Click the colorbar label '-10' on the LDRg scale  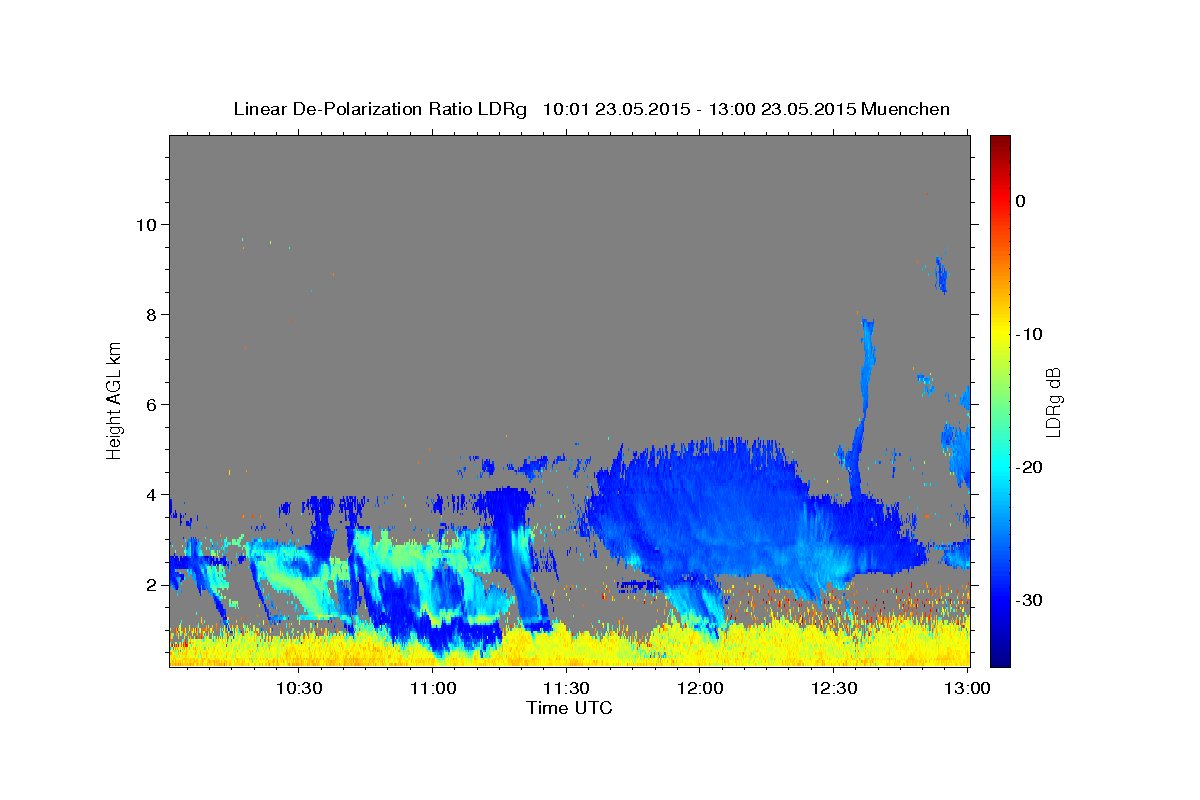tap(1030, 334)
